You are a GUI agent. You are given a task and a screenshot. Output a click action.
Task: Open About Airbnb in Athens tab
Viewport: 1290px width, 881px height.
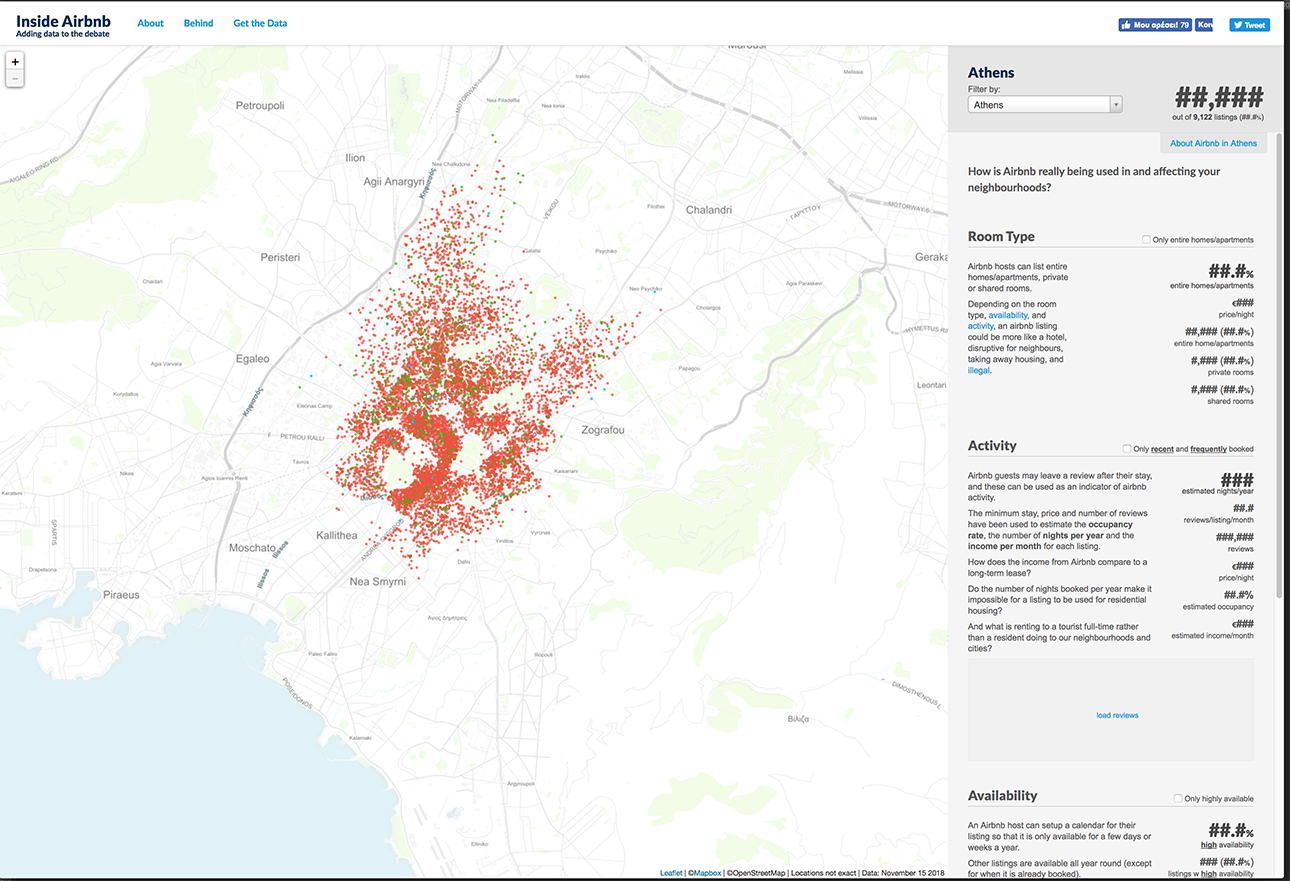1213,143
